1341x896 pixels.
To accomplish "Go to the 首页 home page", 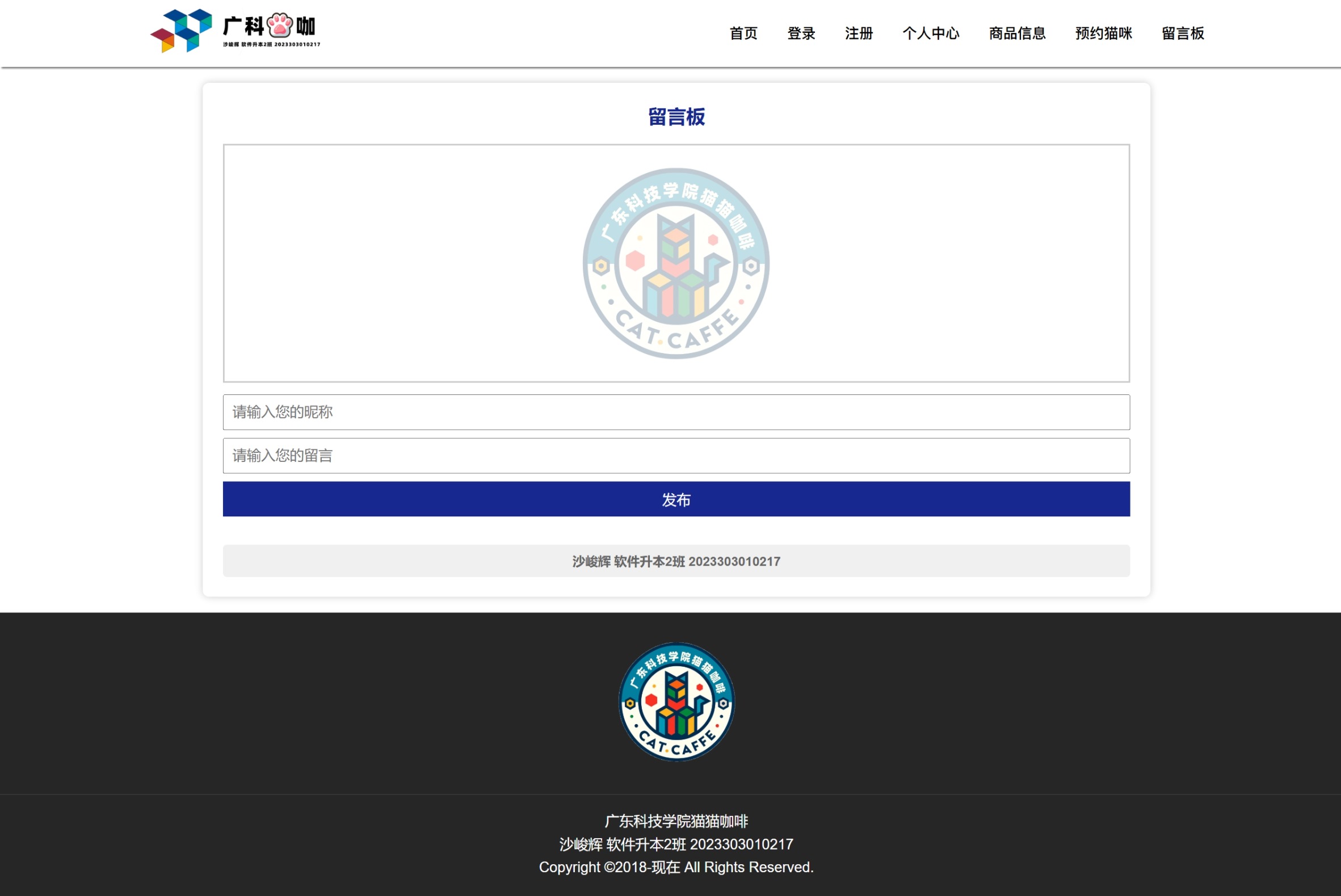I will [x=743, y=33].
